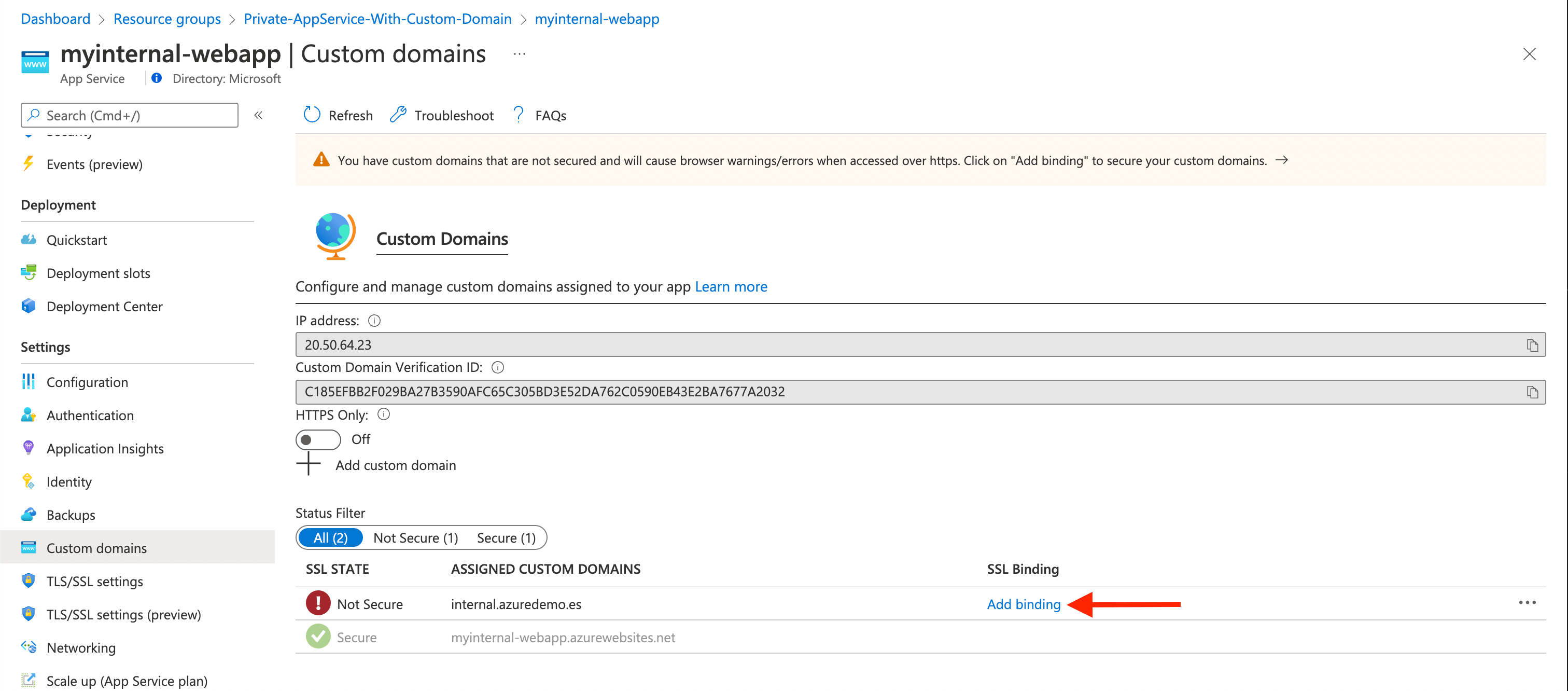Click the SSL Binding column header
The height and width of the screenshot is (691, 1568).
pyautogui.click(x=1023, y=569)
